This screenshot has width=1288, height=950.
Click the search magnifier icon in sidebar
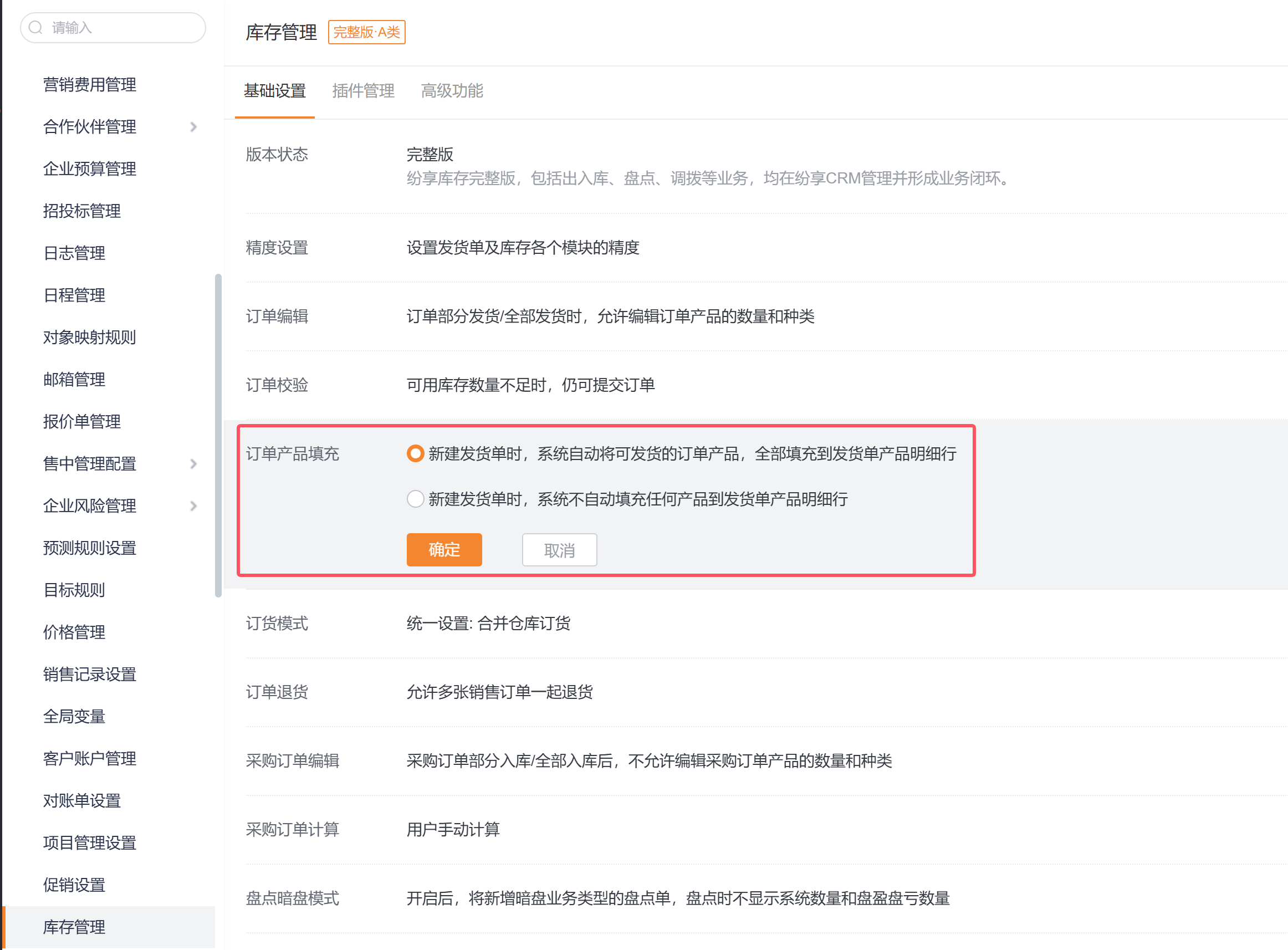click(x=35, y=28)
